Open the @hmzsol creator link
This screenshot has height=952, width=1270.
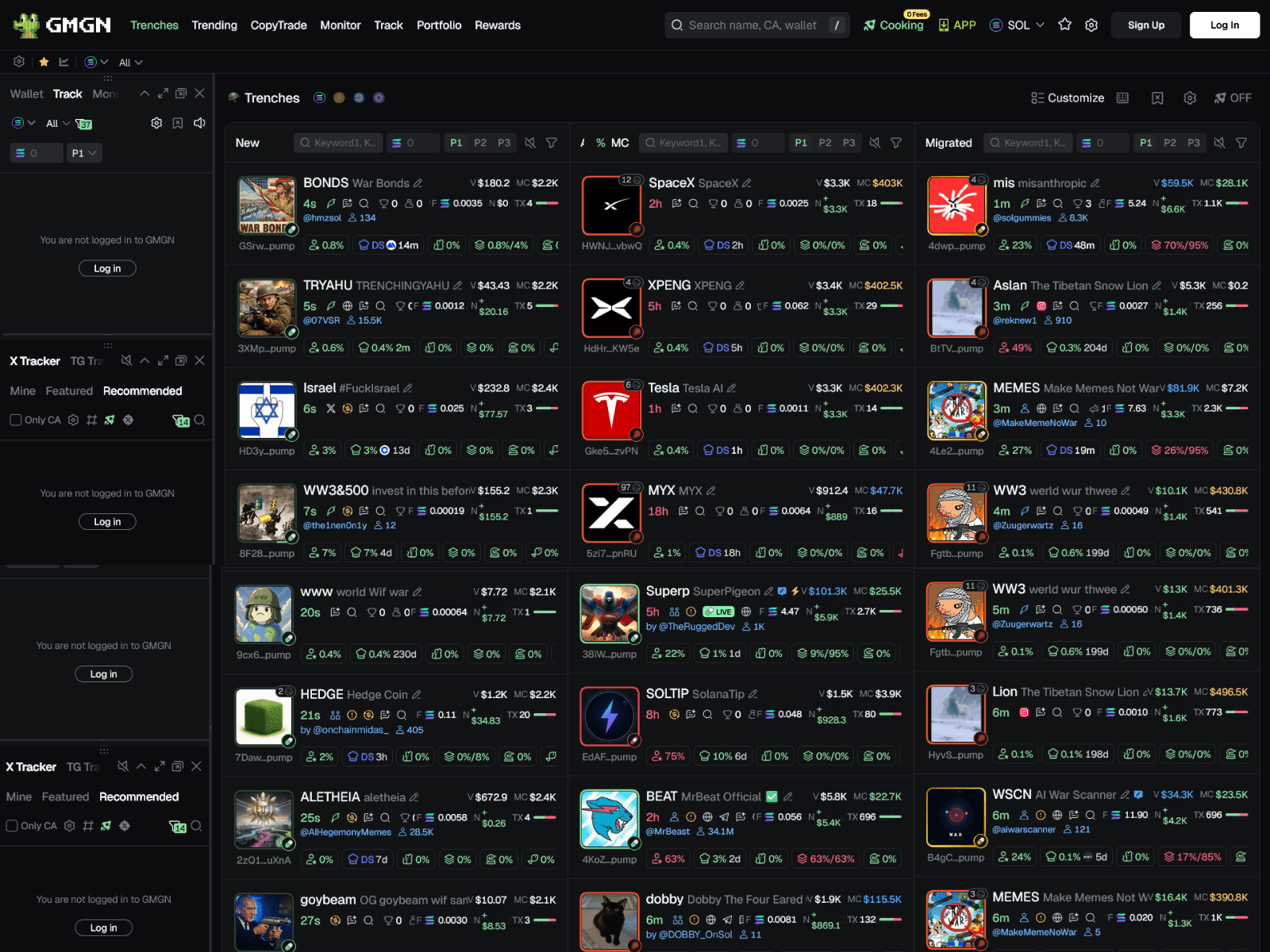(x=322, y=218)
